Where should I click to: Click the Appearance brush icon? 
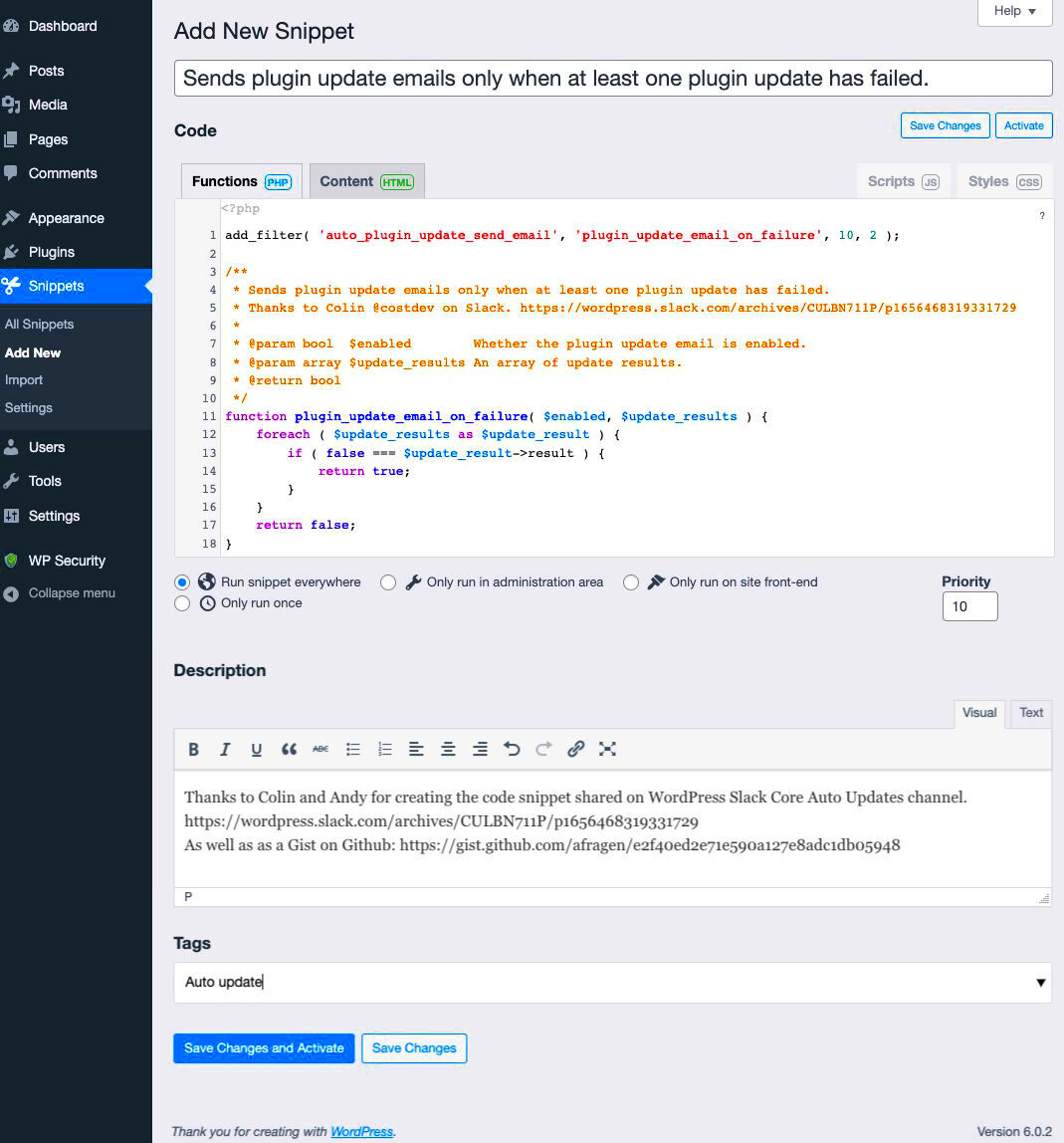point(11,218)
